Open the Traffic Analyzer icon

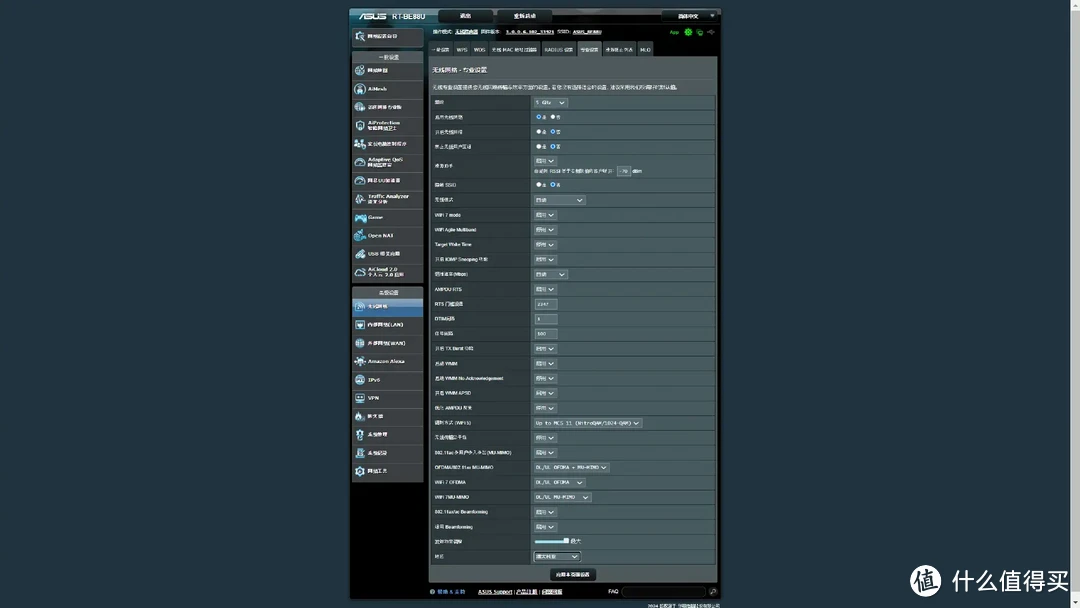coord(360,199)
